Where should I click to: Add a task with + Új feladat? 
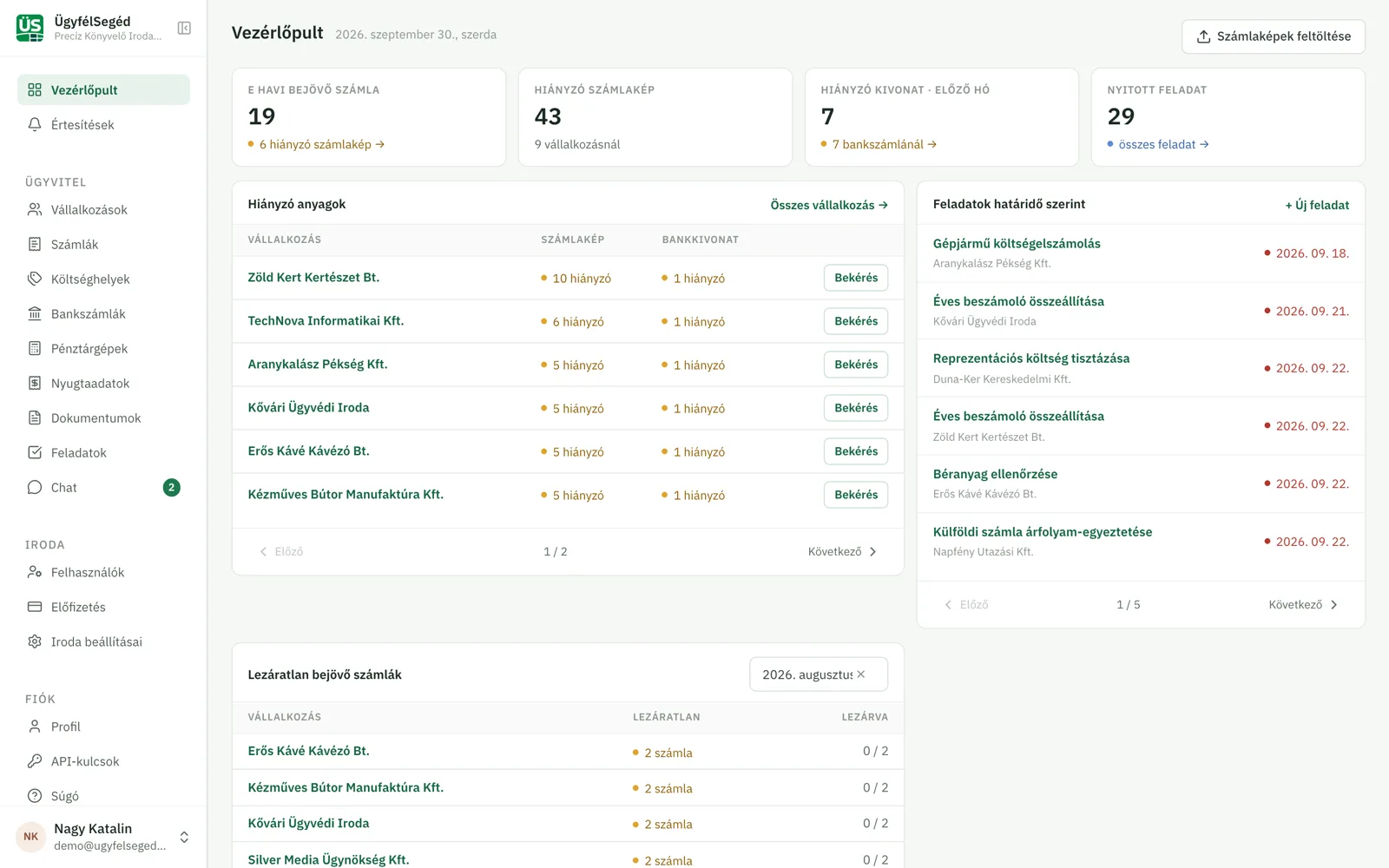pos(1317,205)
